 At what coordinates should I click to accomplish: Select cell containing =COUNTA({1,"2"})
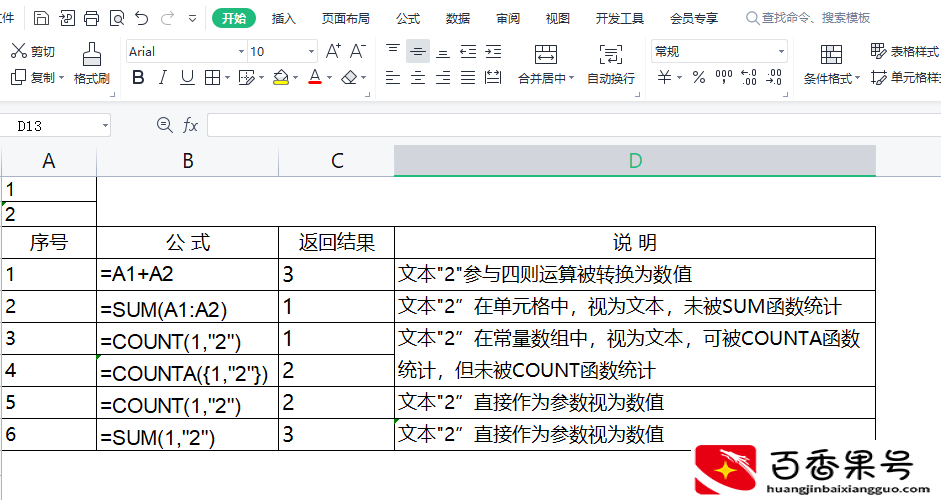pyautogui.click(x=187, y=370)
